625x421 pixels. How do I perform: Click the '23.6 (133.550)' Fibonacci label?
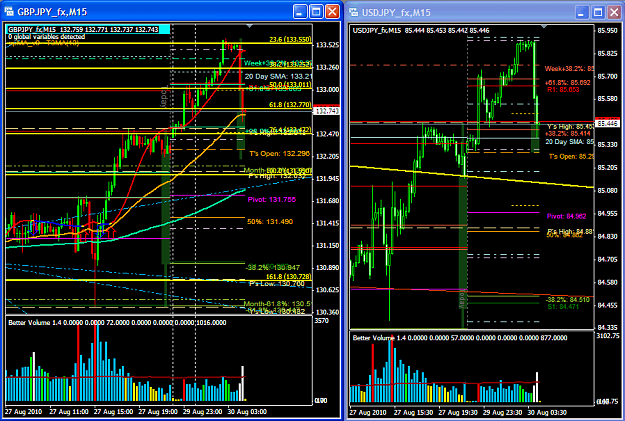[290, 39]
